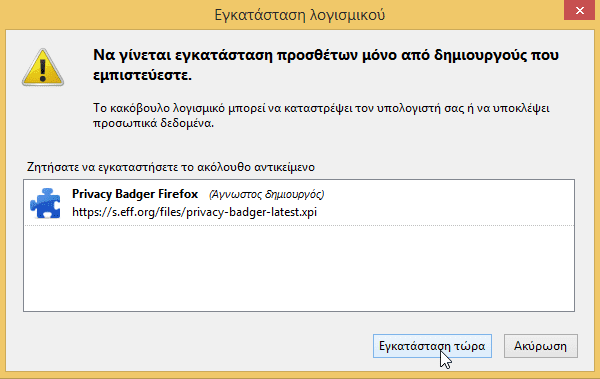Image resolution: width=600 pixels, height=379 pixels.
Task: Click the προσωπικά δεδομένα text line
Action: (x=153, y=124)
